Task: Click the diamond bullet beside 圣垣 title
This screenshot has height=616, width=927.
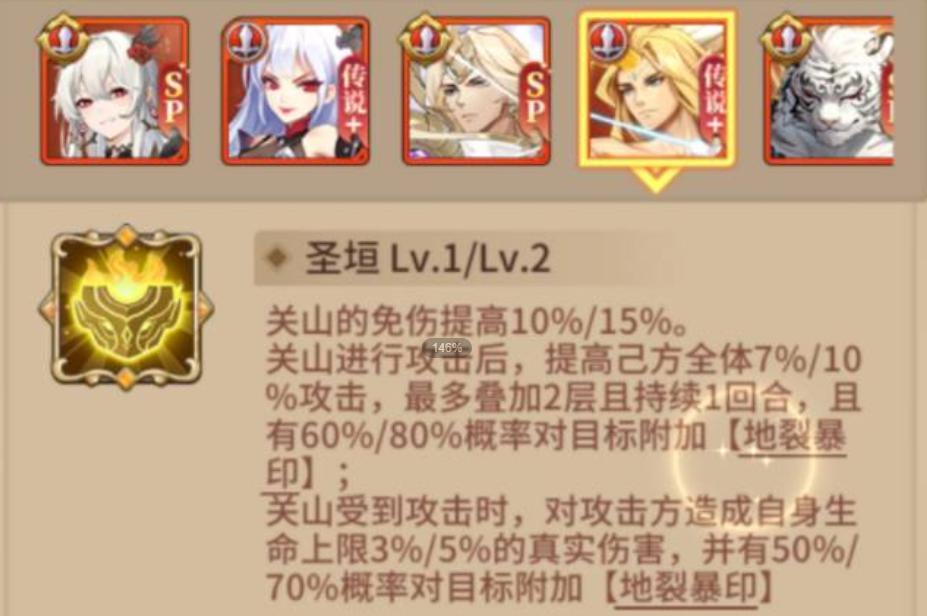Action: pos(277,257)
